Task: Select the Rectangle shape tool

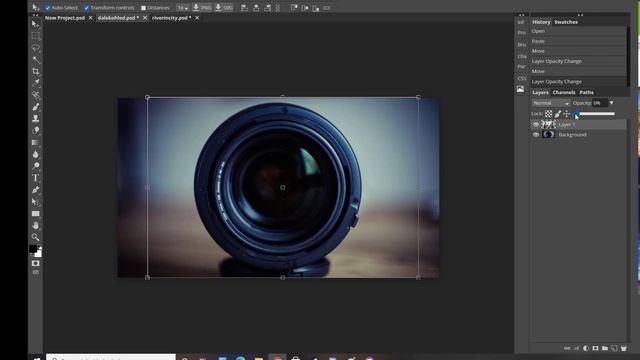Action: [36, 213]
